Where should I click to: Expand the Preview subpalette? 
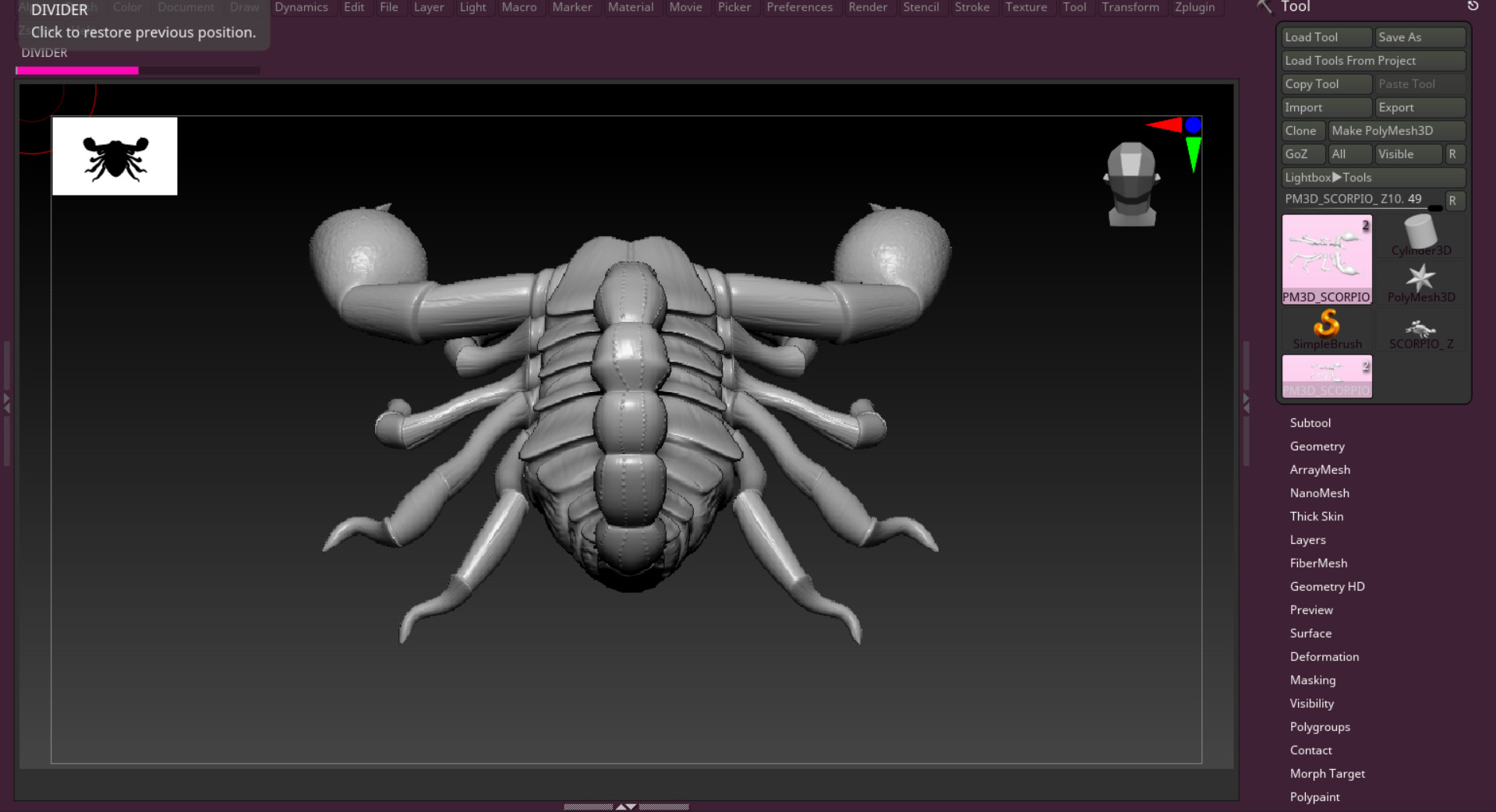click(1311, 610)
